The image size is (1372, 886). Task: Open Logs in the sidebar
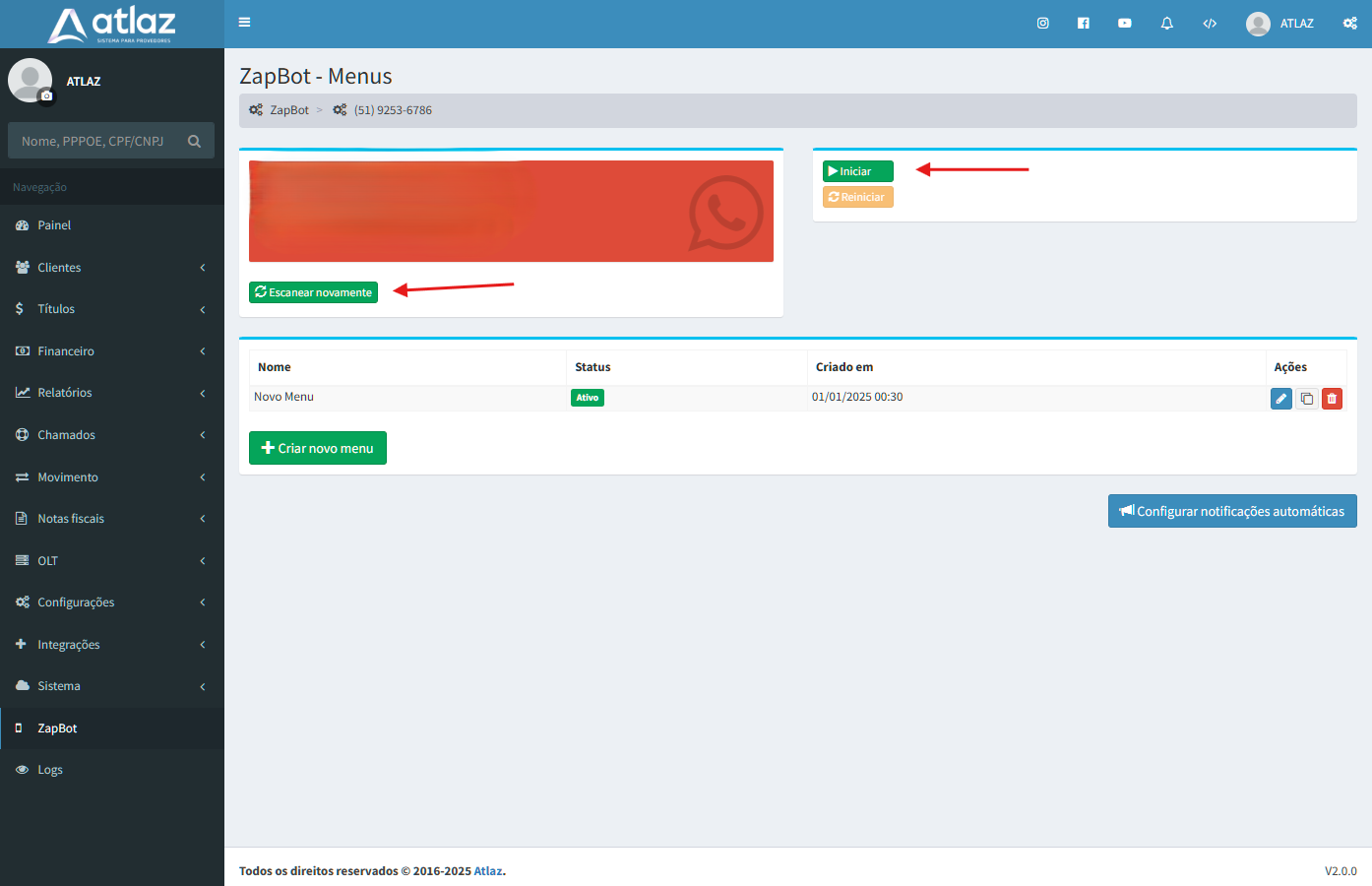50,770
